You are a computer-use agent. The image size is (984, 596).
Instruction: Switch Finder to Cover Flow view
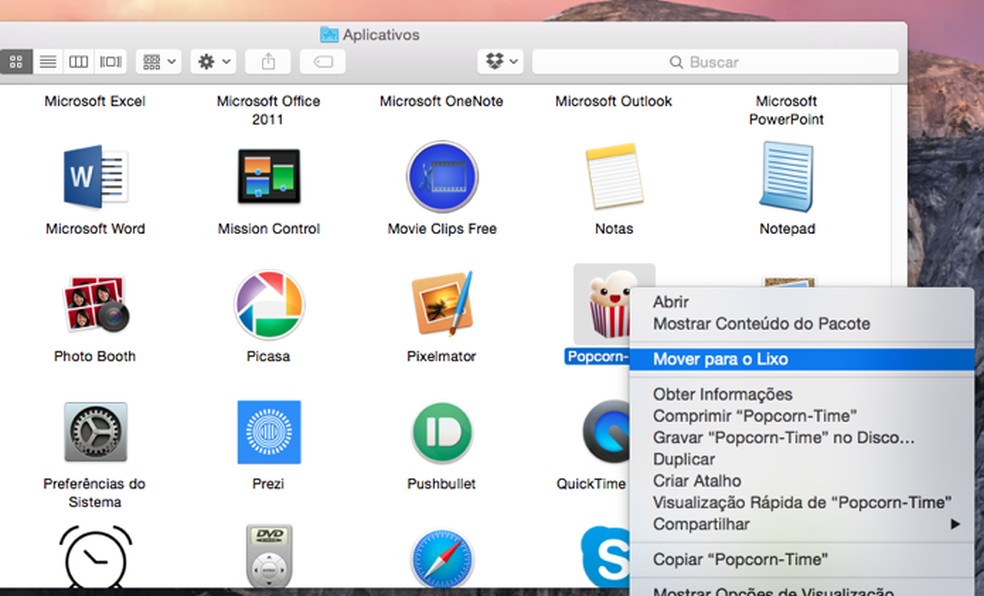pos(110,61)
